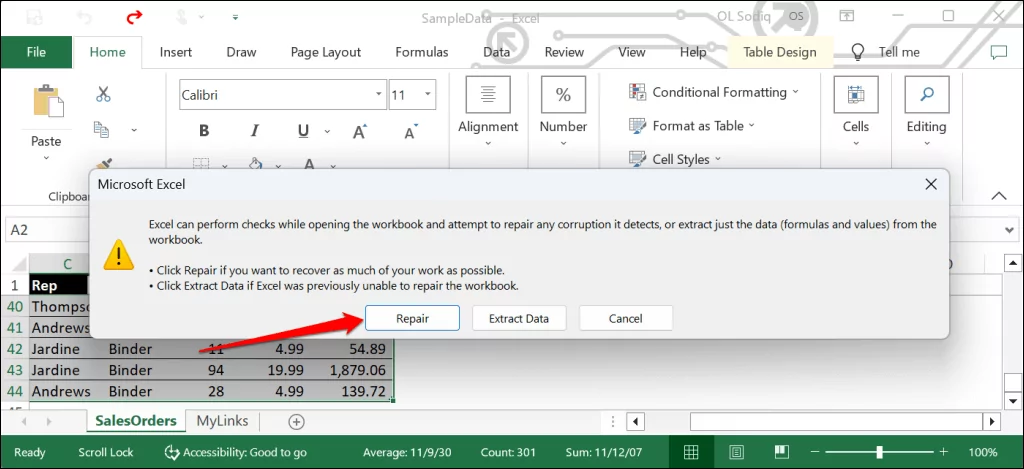Screen dimensions: 1024x469
Task: Open the Alignment group button
Action: point(488,95)
